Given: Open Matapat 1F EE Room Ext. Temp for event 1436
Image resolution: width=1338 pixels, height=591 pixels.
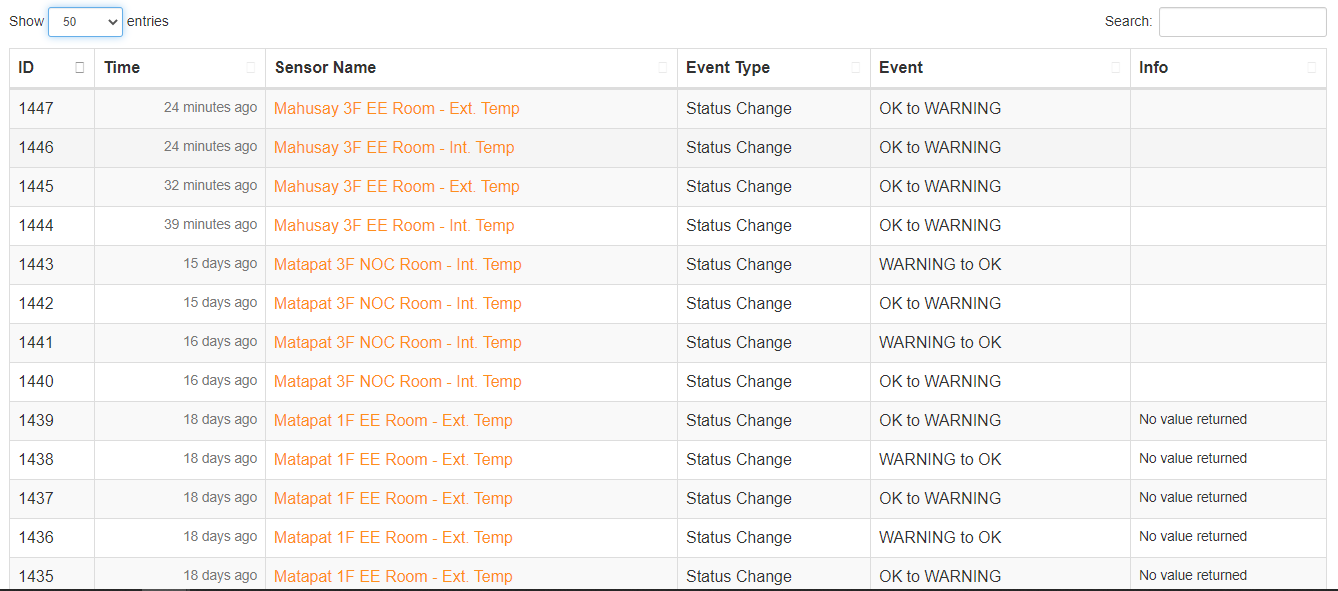Looking at the screenshot, I should pos(393,537).
